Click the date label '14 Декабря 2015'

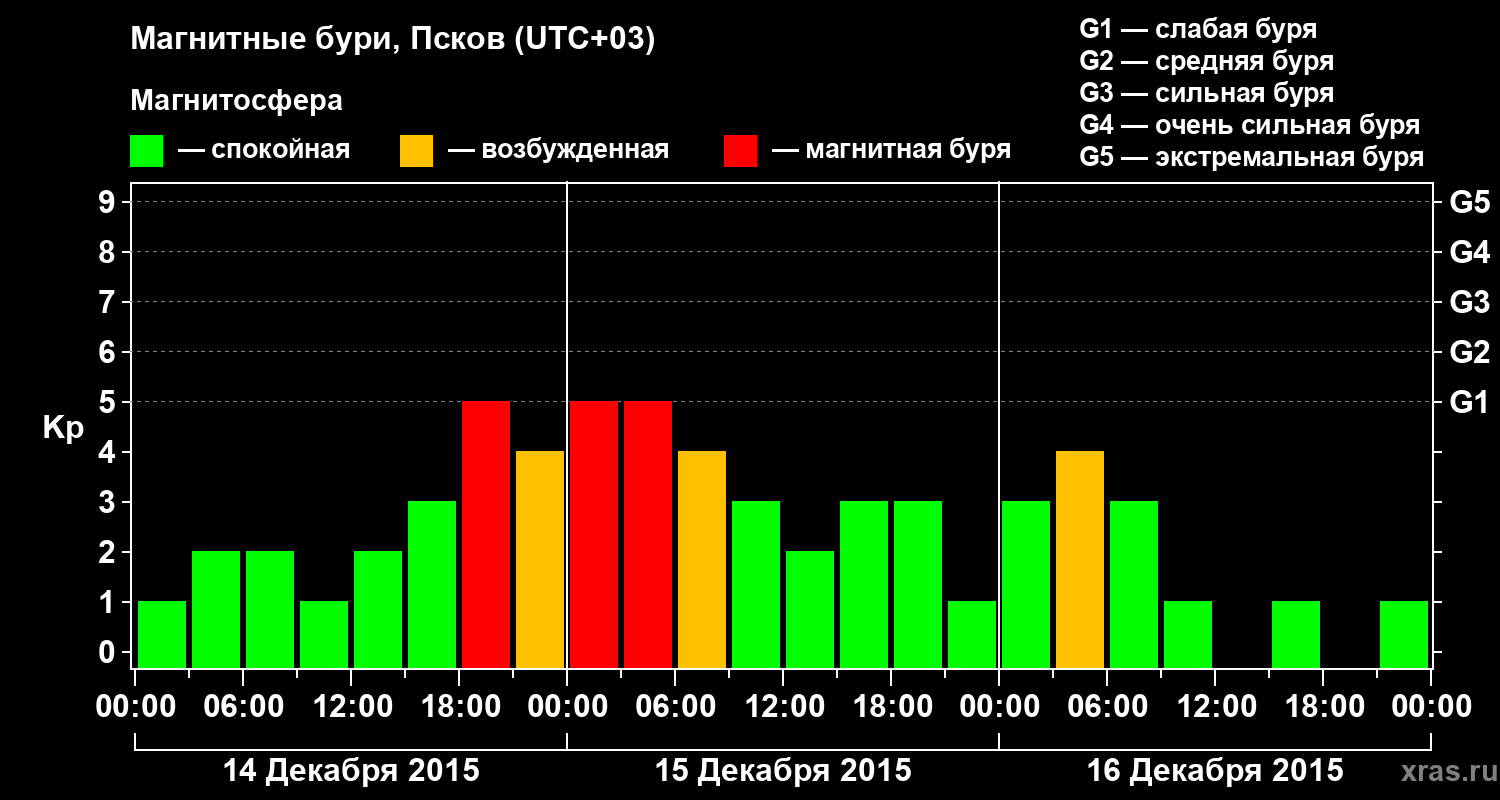[x=351, y=771]
